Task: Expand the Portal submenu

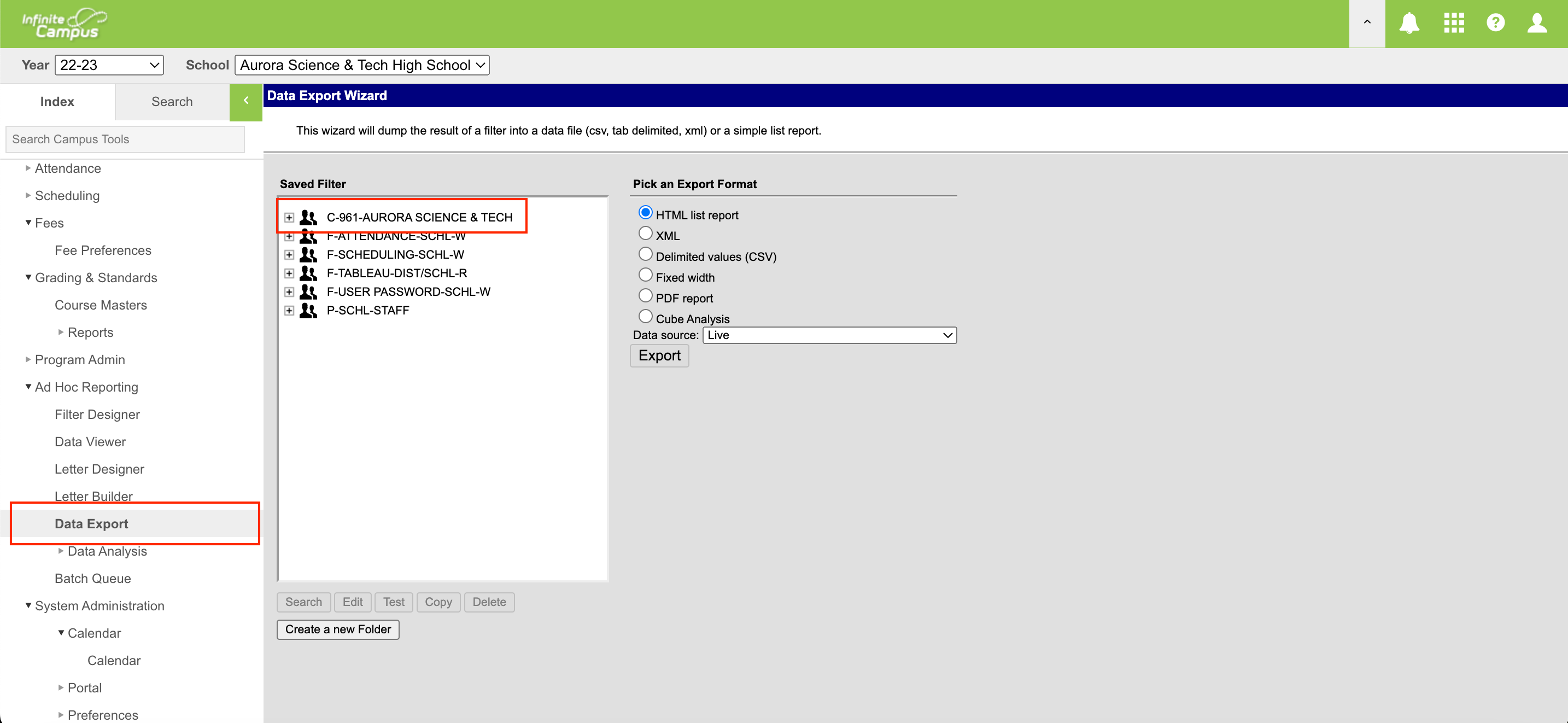Action: coord(61,687)
